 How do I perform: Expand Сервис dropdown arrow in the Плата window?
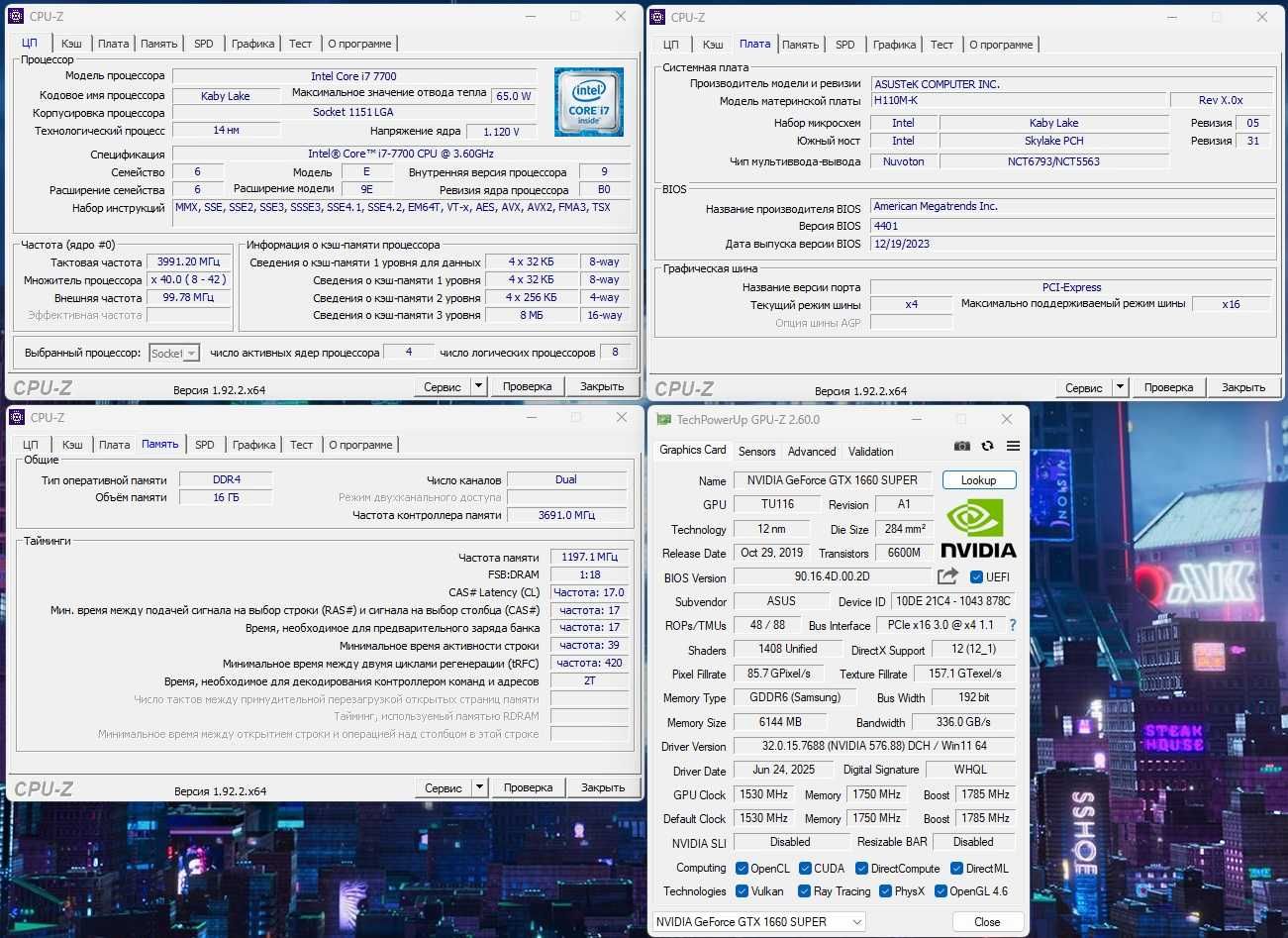tap(1120, 387)
